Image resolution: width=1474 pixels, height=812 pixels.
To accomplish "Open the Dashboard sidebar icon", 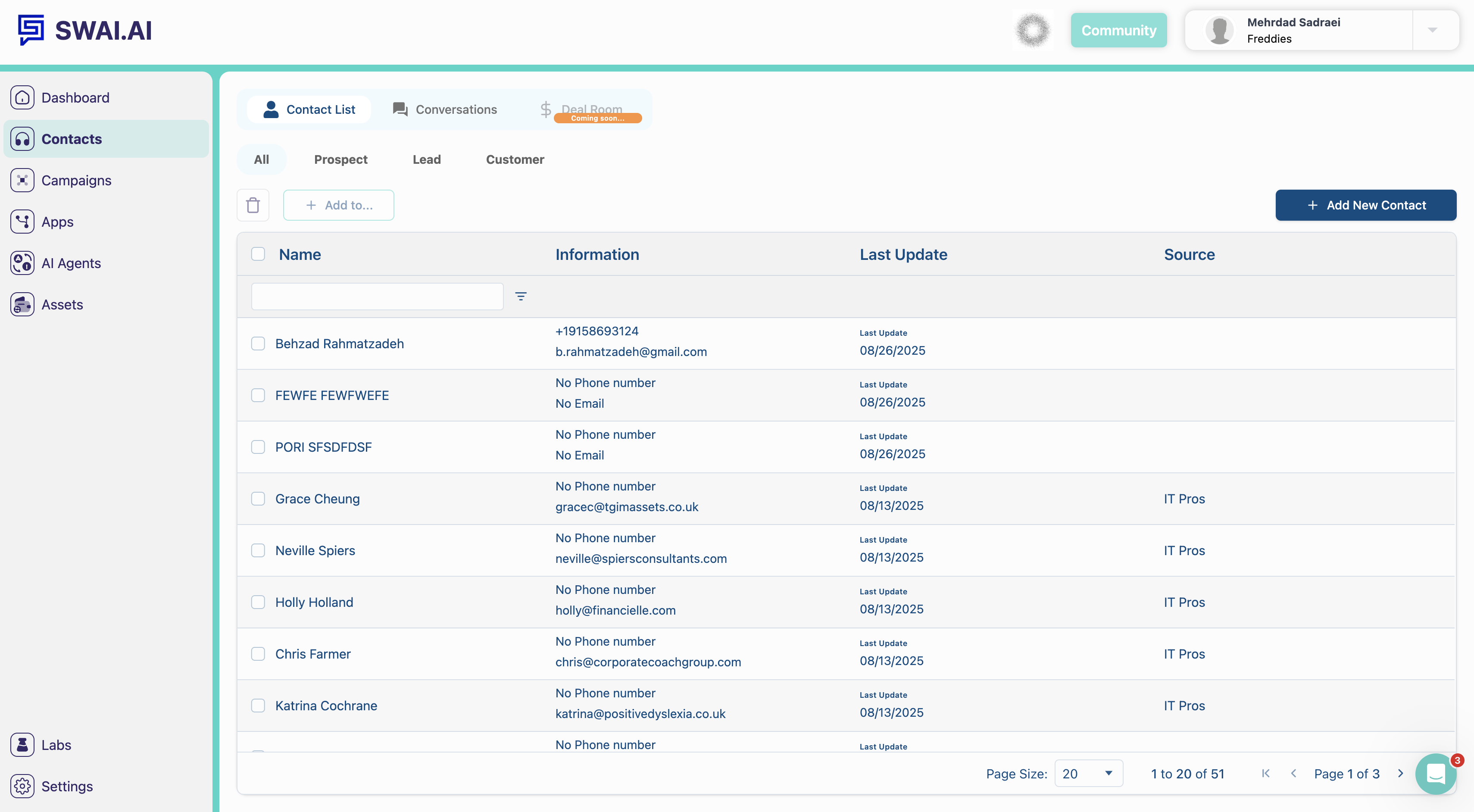I will click(22, 97).
